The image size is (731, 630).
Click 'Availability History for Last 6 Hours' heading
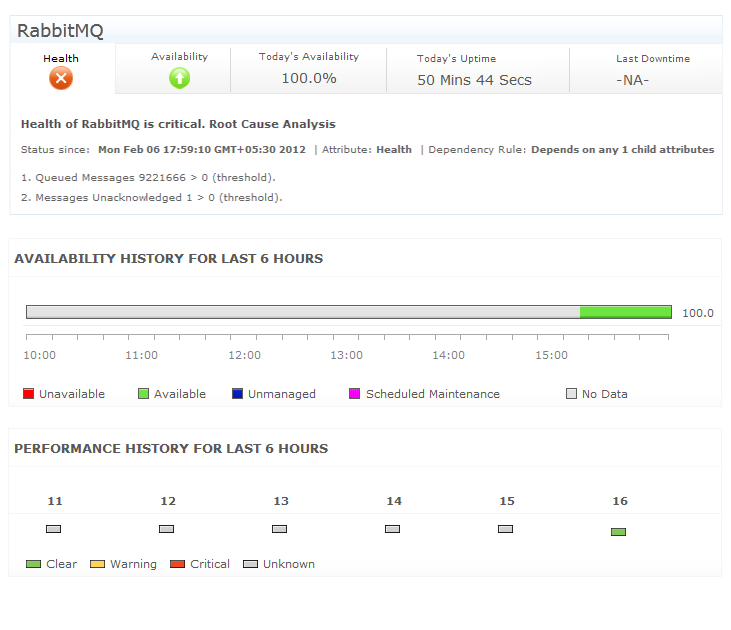click(168, 259)
